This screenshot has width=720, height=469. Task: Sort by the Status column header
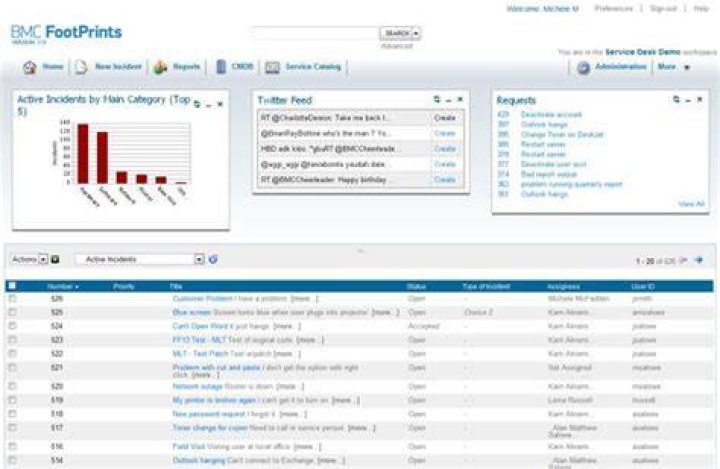pyautogui.click(x=416, y=286)
